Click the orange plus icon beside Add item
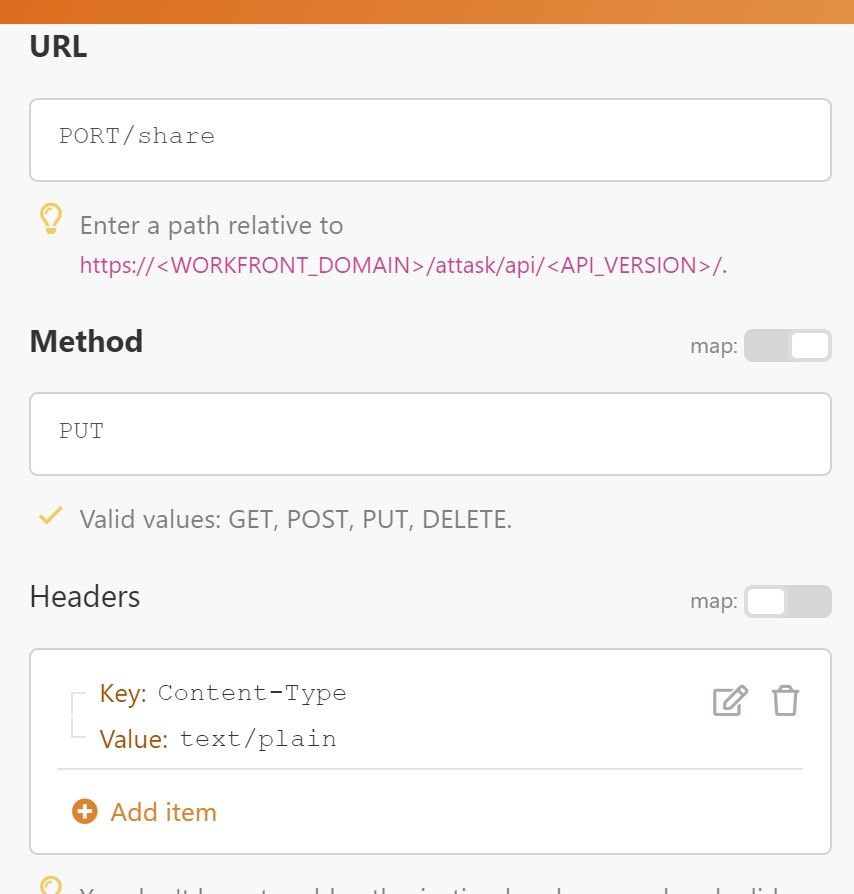 [85, 811]
